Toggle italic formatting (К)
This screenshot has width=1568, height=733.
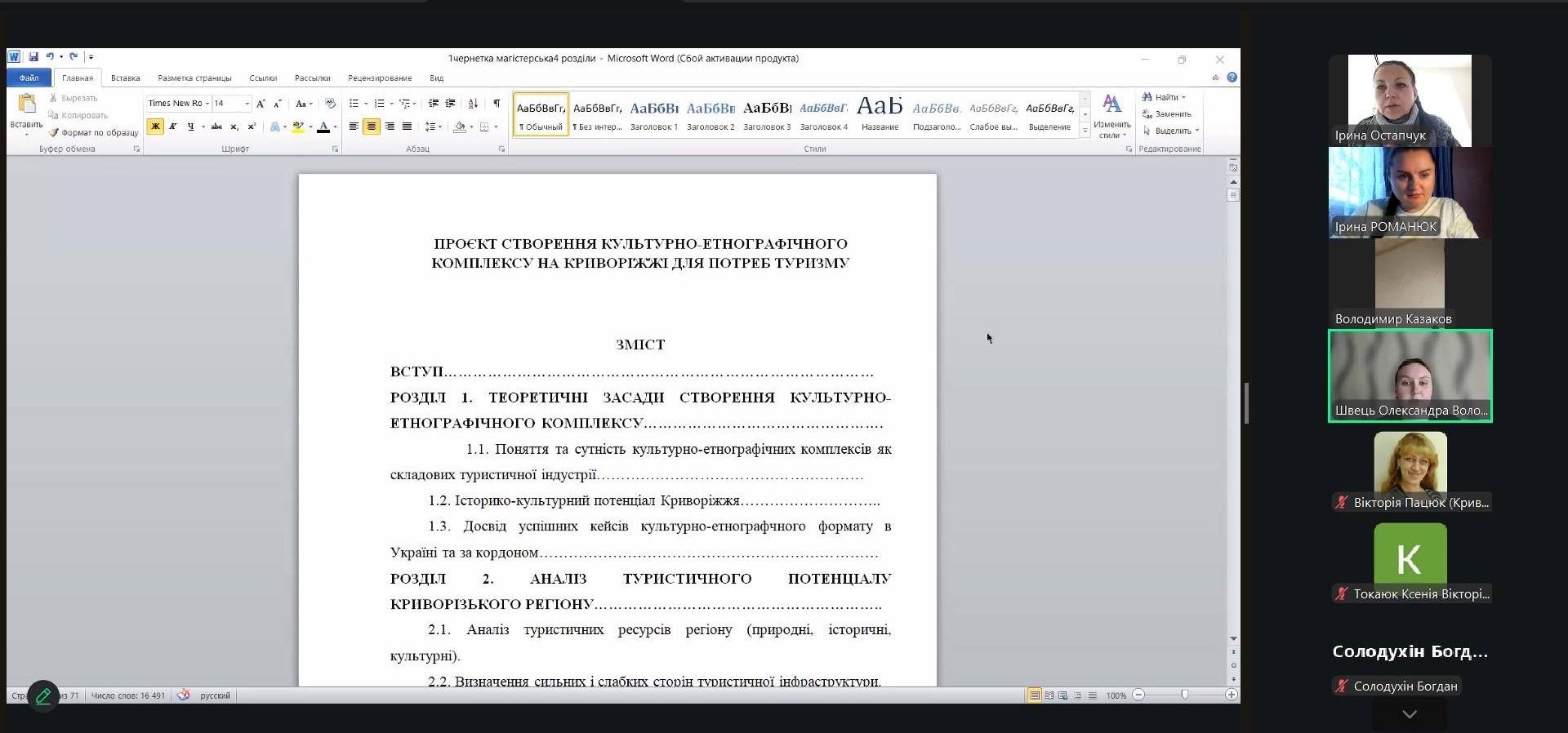(173, 127)
